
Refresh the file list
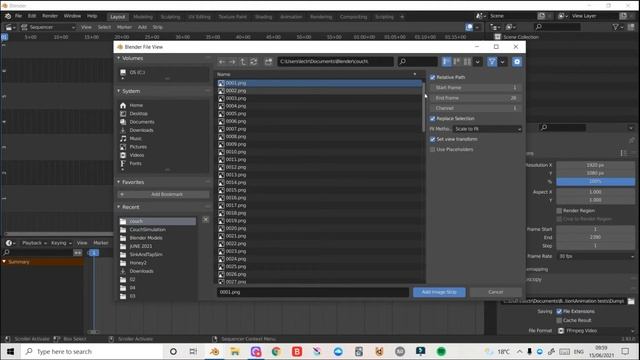(x=253, y=62)
